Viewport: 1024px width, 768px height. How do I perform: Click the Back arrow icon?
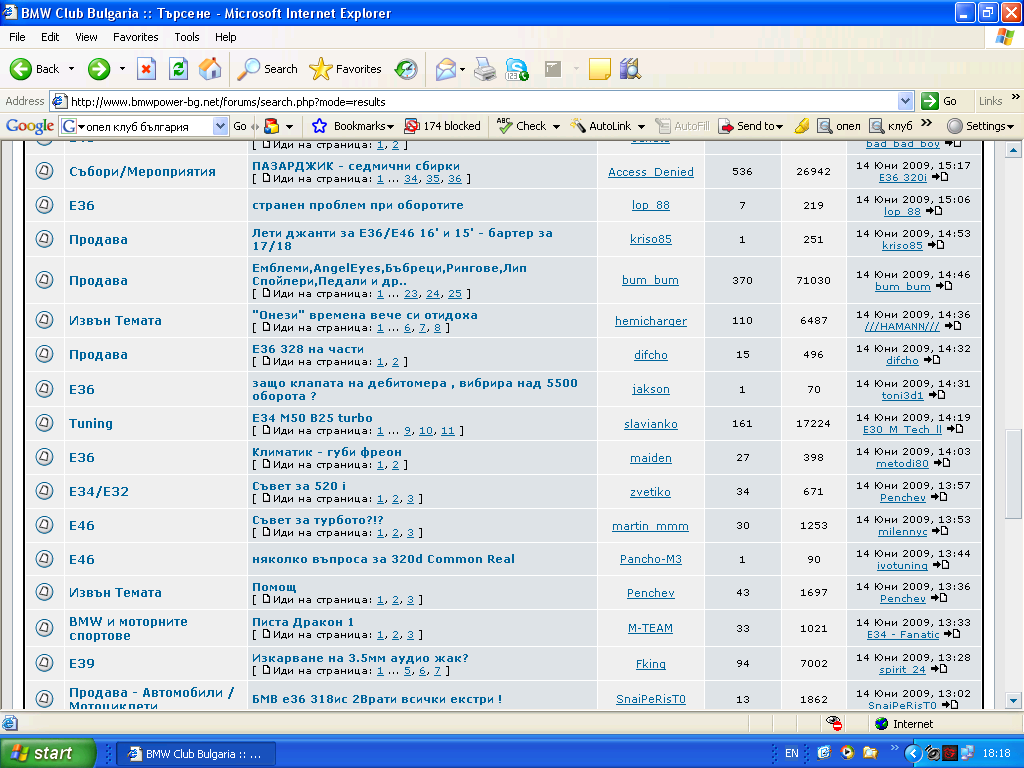click(21, 69)
